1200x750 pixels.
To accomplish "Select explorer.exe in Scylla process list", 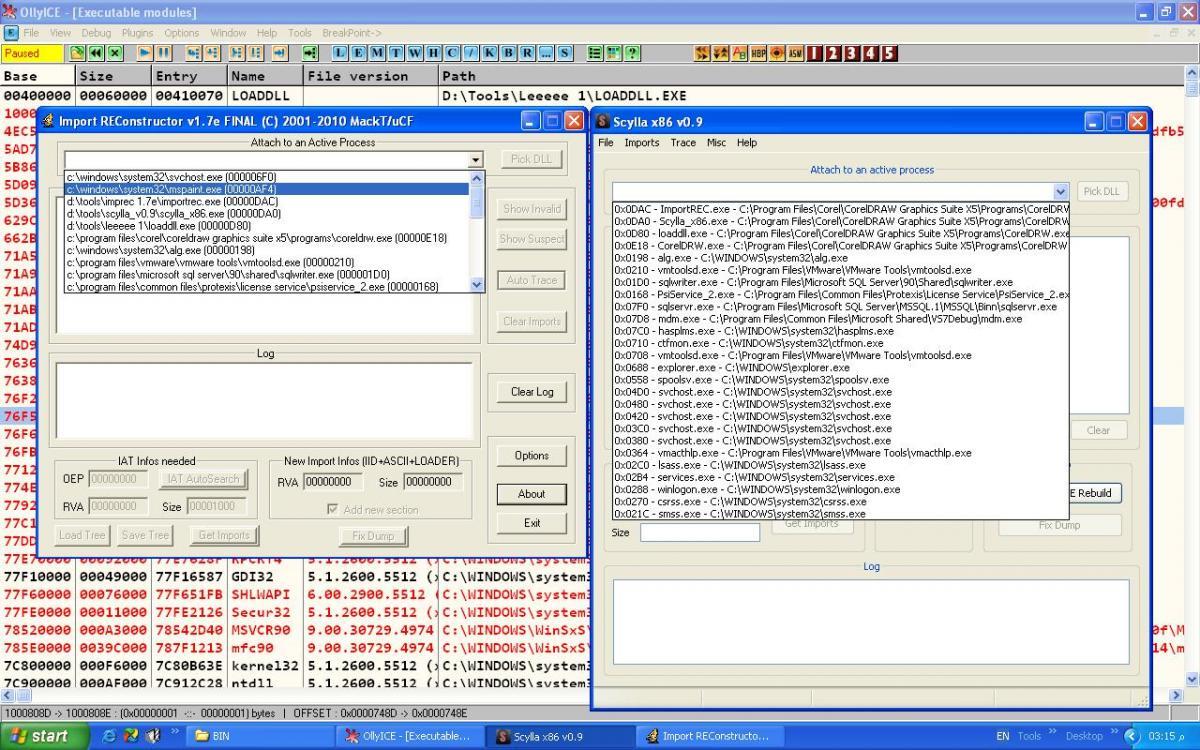I will pyautogui.click(x=841, y=367).
